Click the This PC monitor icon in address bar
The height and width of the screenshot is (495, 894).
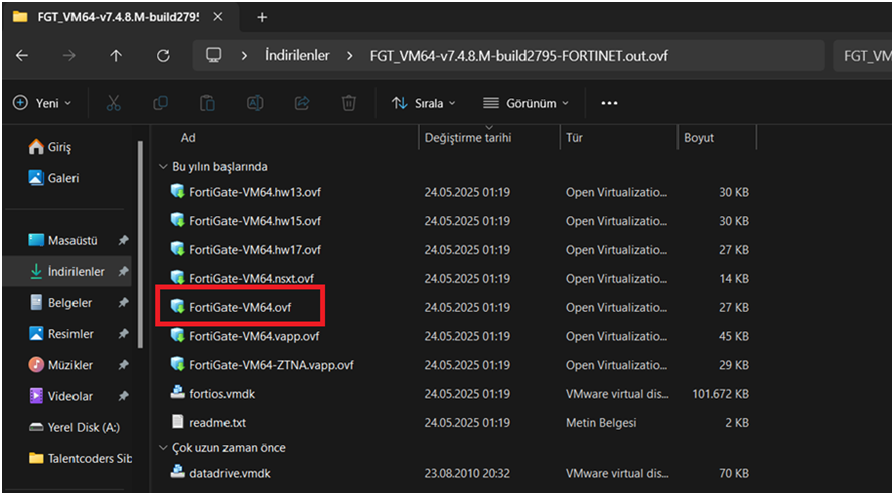(213, 55)
